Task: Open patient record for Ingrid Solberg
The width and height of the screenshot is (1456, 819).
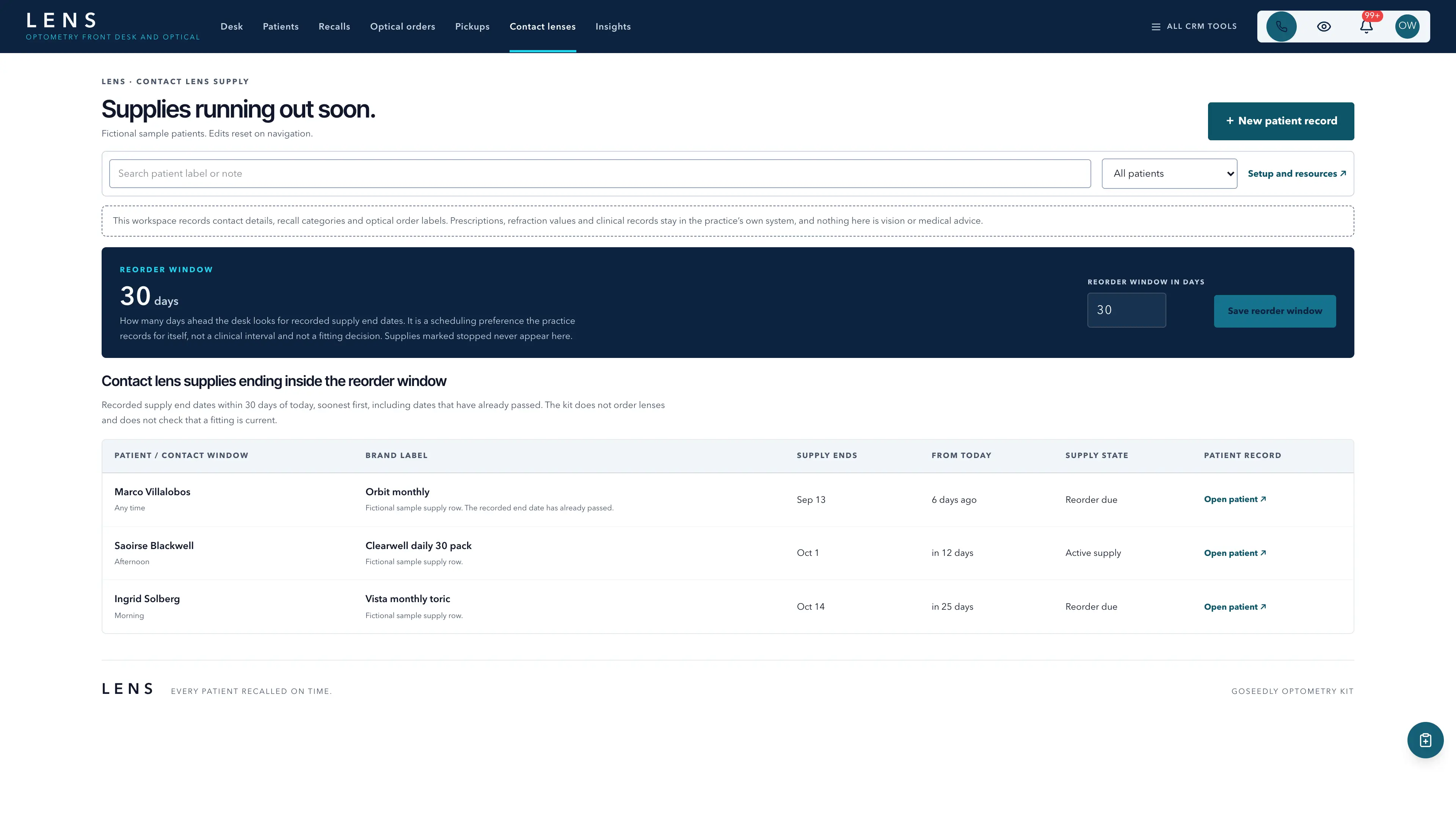Action: 1235,607
